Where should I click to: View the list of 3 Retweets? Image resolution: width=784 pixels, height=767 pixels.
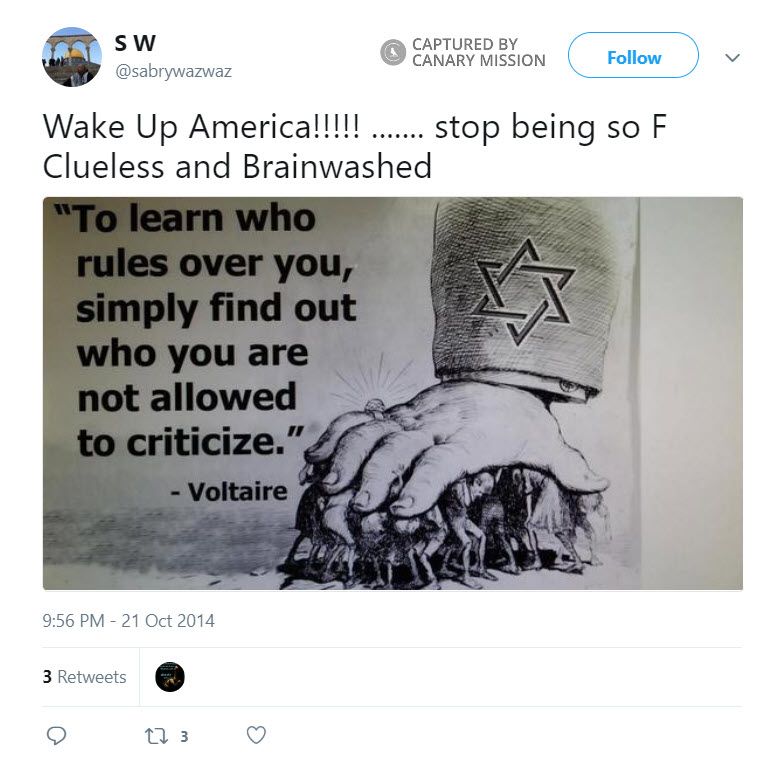84,676
